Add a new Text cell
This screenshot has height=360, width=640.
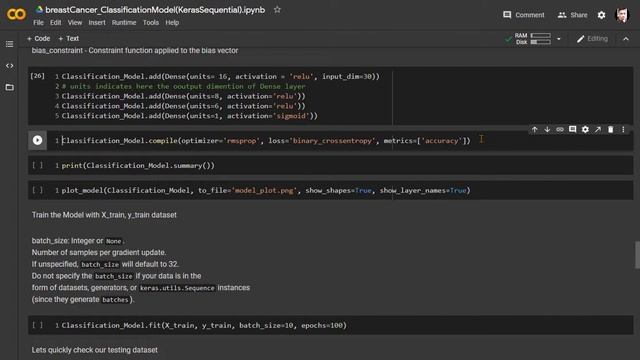pos(68,38)
